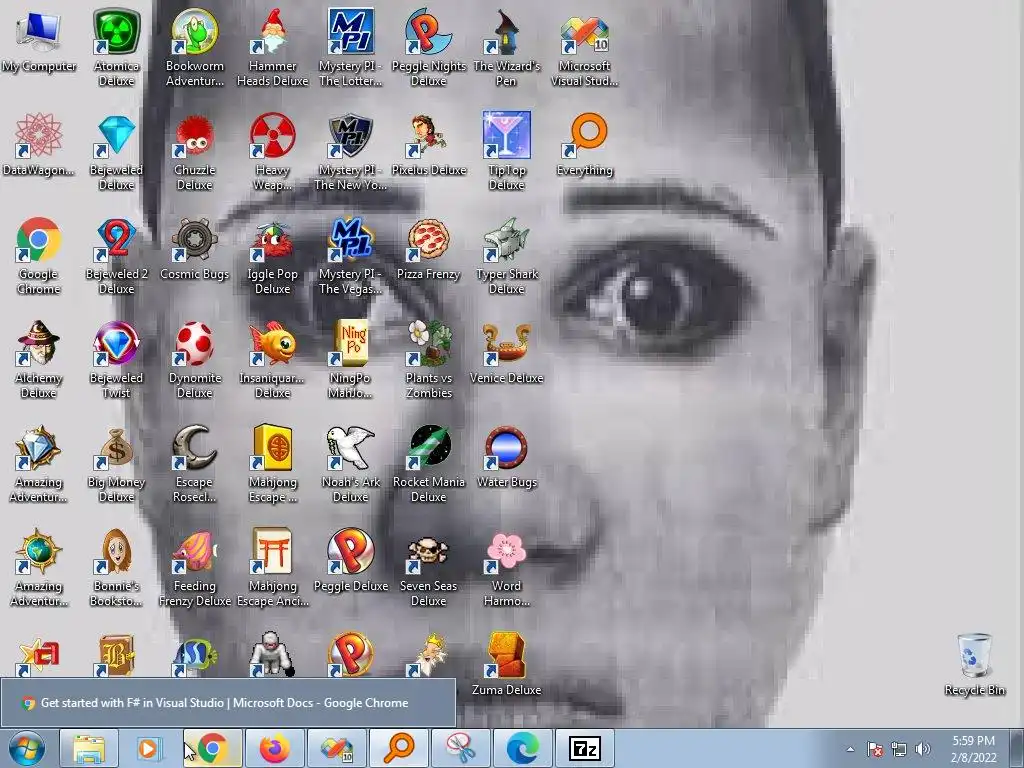Launch the Atomica Deluxe shortcut
This screenshot has width=1024, height=768.
pyautogui.click(x=116, y=47)
